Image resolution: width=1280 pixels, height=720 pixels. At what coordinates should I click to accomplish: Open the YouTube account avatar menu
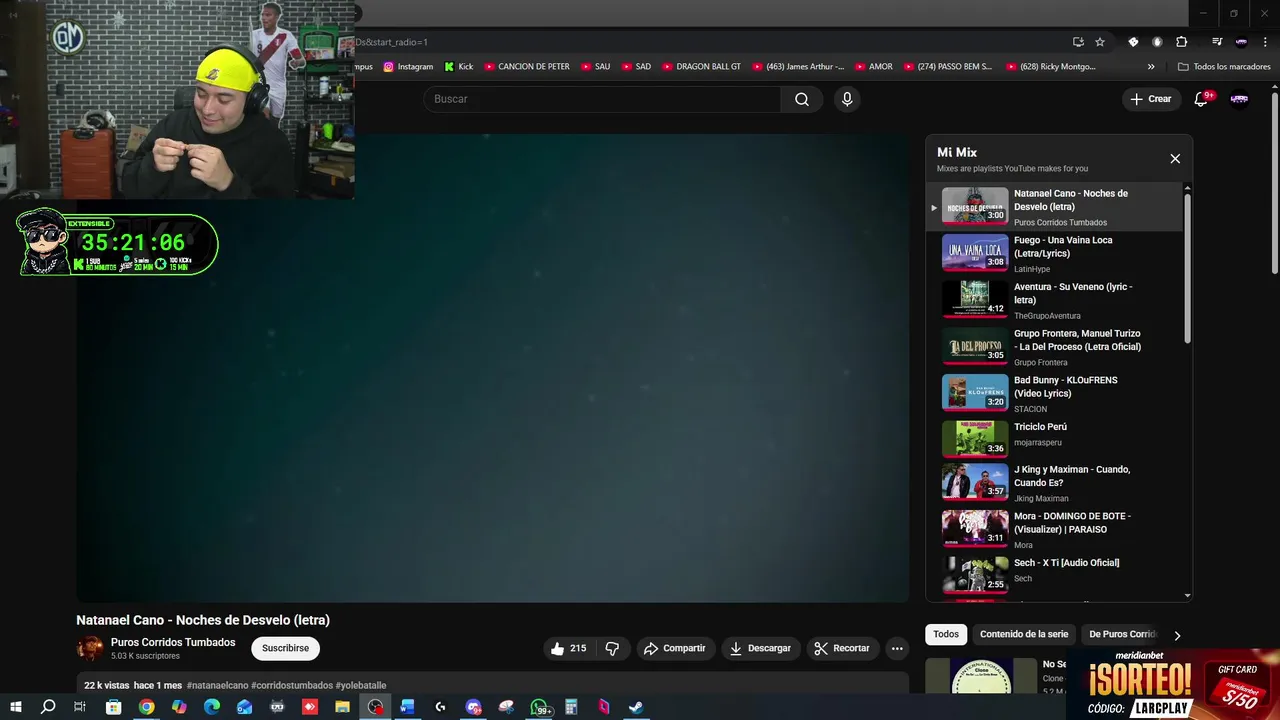click(x=1239, y=99)
